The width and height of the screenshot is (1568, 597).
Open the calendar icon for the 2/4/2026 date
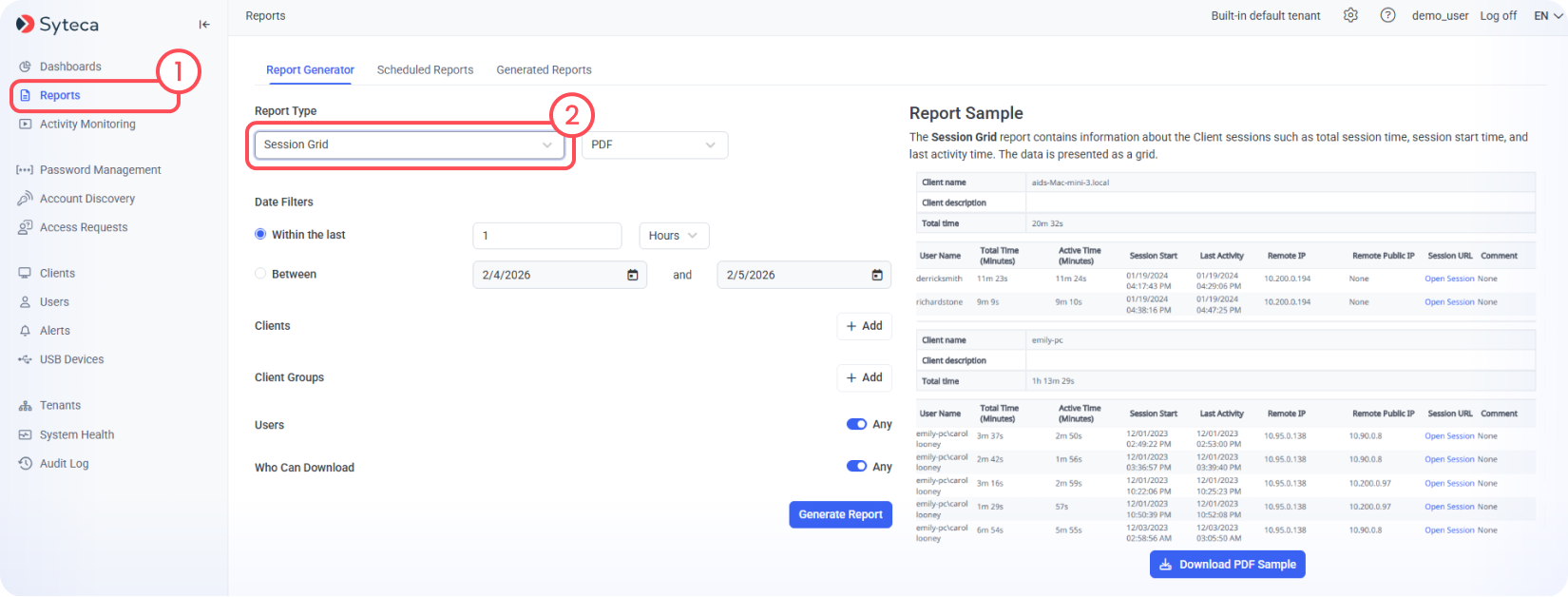(633, 275)
